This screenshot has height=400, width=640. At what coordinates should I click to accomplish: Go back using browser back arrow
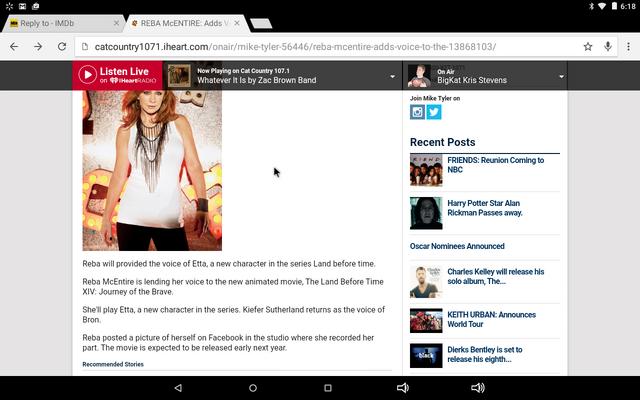point(14,47)
